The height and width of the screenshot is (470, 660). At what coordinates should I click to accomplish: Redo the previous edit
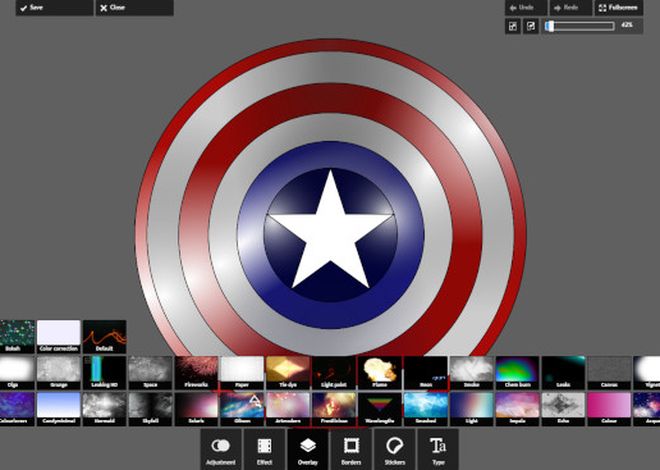(x=571, y=8)
